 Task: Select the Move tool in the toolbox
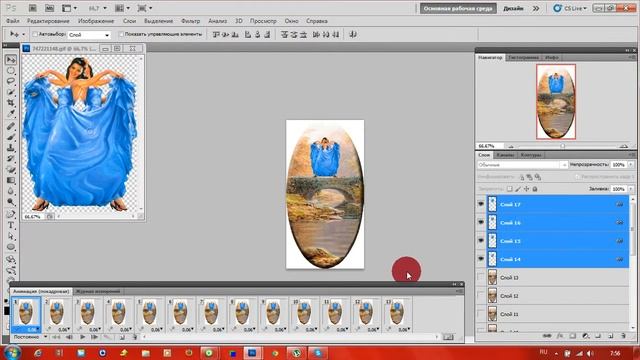tap(11, 60)
